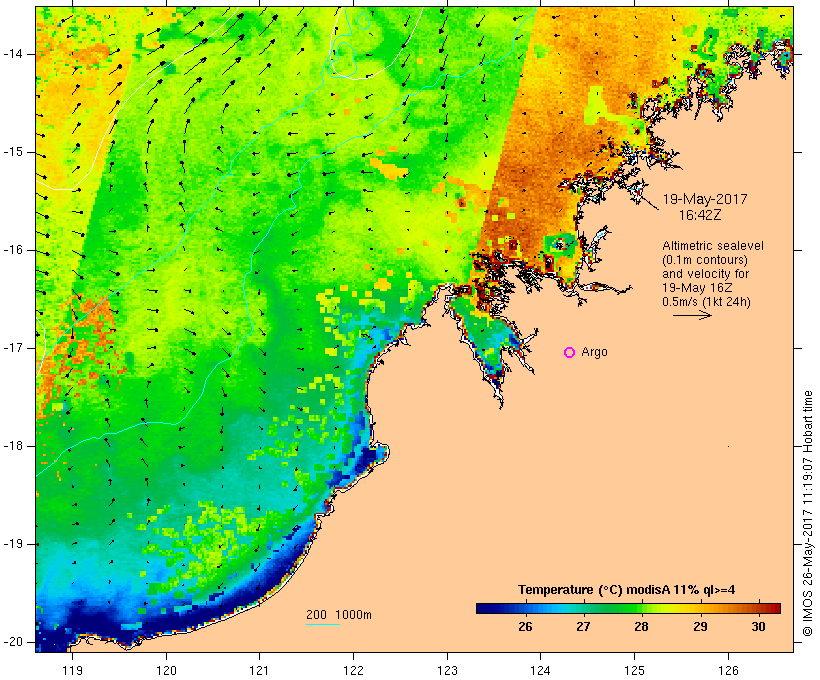Click longitude axis label '126'
This screenshot has height=680, width=820.
click(x=728, y=670)
